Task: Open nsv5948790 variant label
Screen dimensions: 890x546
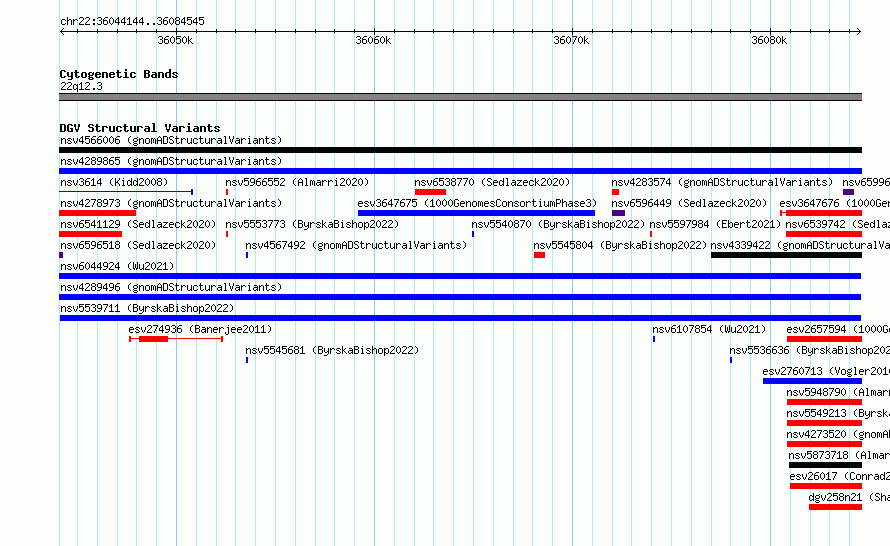Action: click(x=838, y=392)
